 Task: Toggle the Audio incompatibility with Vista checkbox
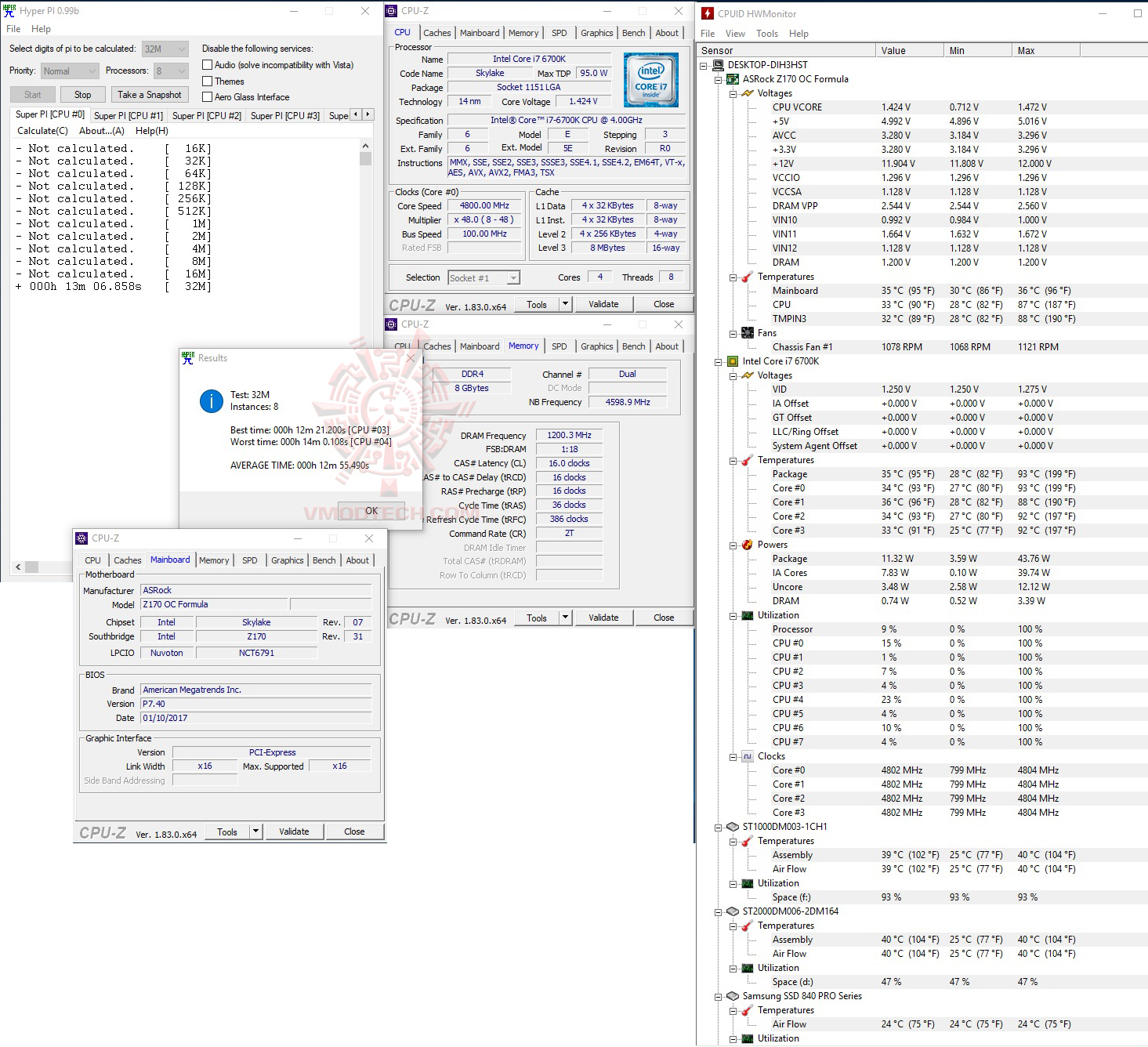(x=208, y=65)
